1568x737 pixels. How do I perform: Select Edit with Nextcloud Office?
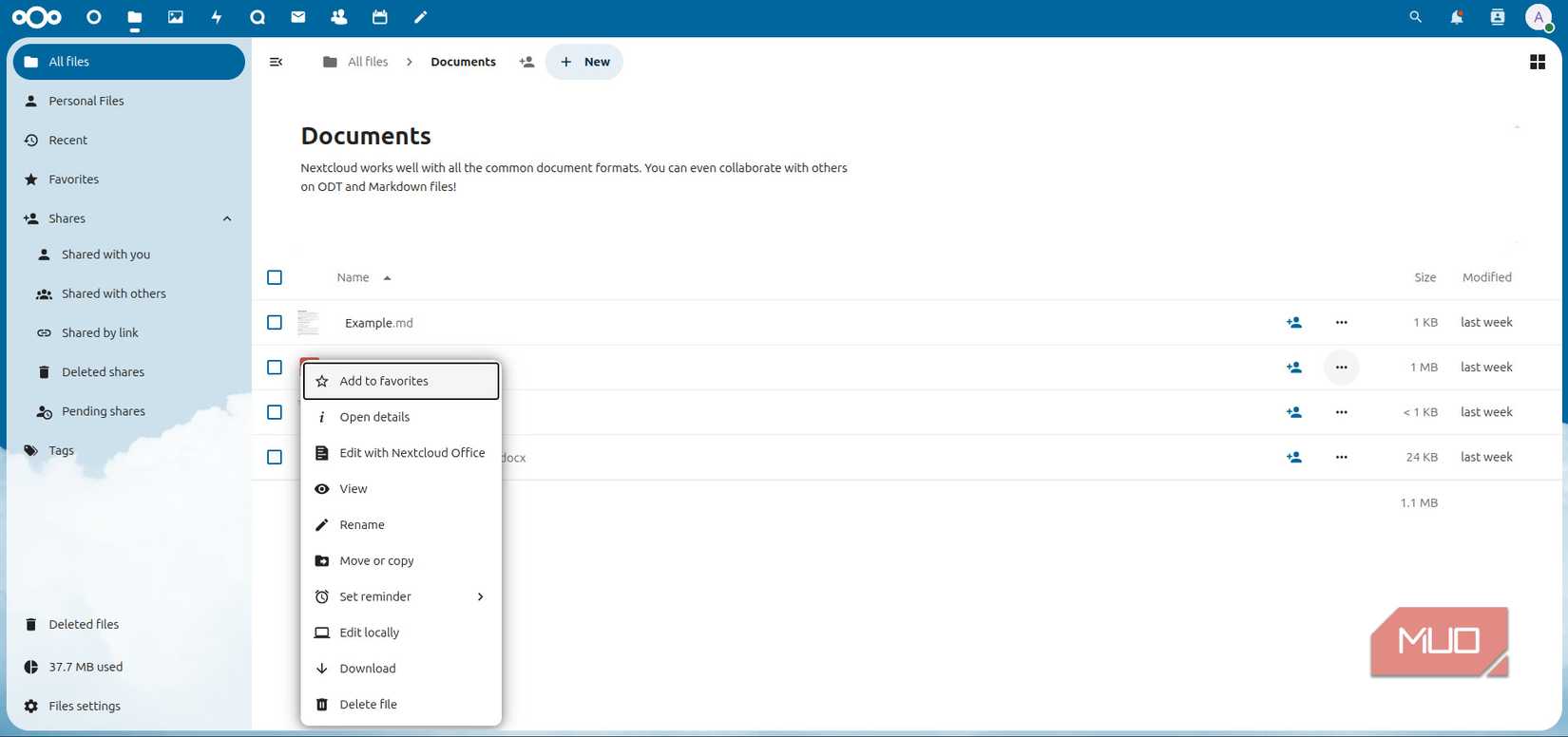pyautogui.click(x=401, y=453)
